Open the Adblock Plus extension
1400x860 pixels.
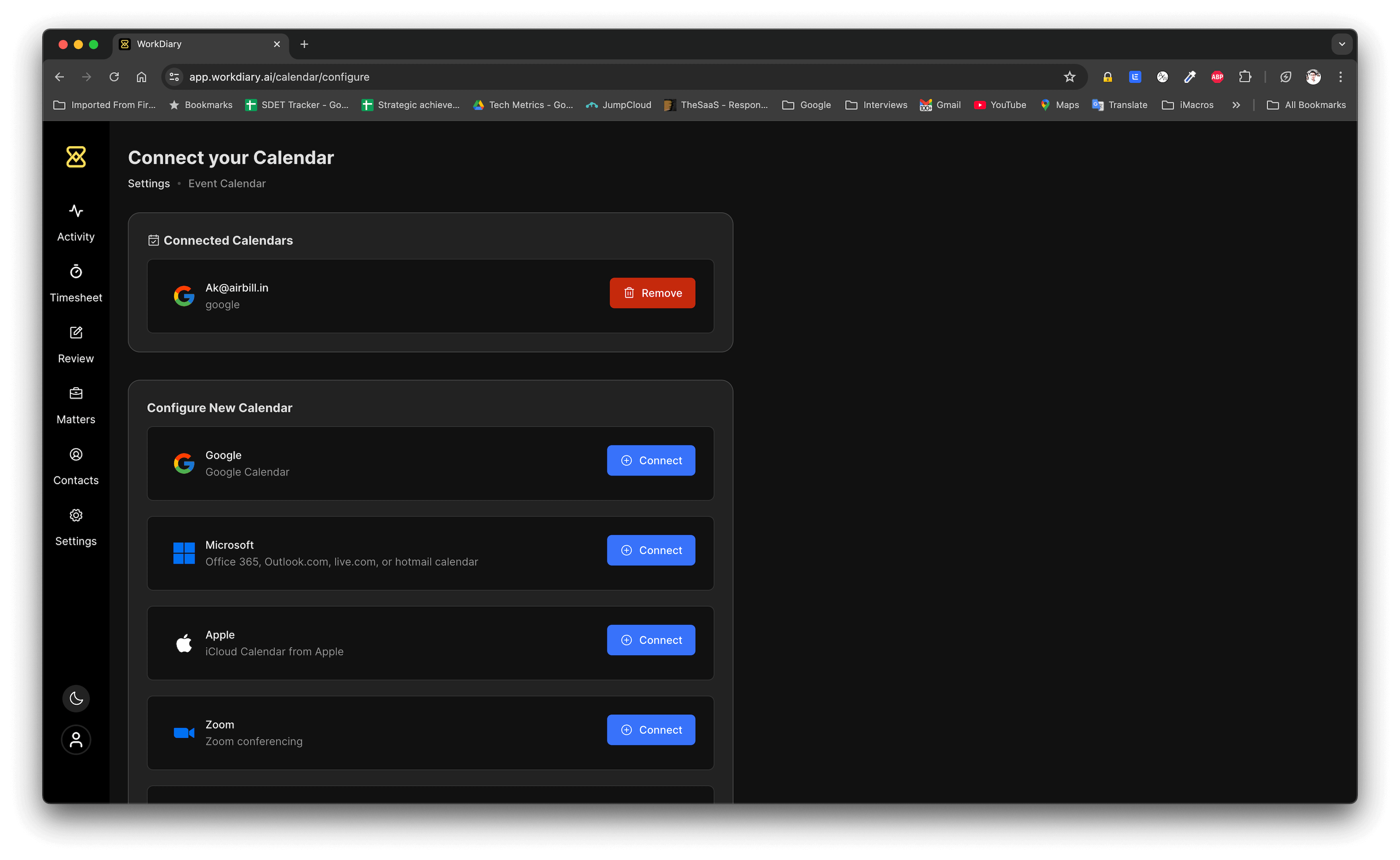click(x=1217, y=77)
